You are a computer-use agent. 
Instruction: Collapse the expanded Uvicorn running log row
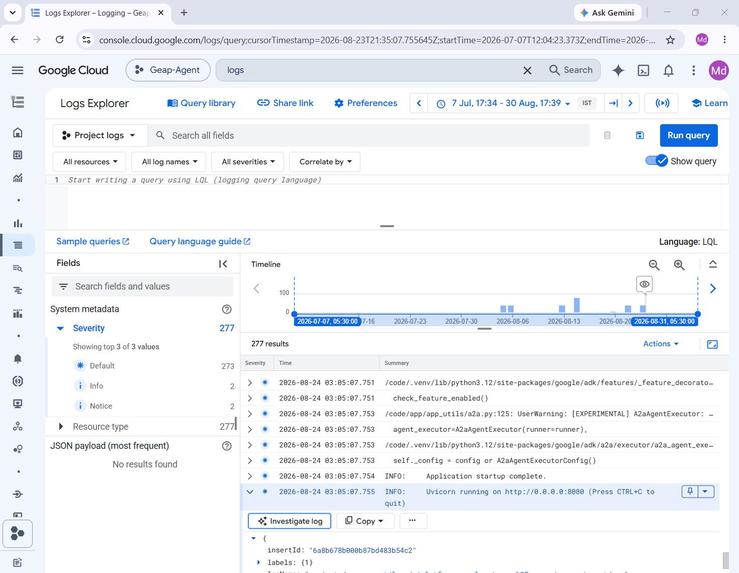tap(250, 491)
